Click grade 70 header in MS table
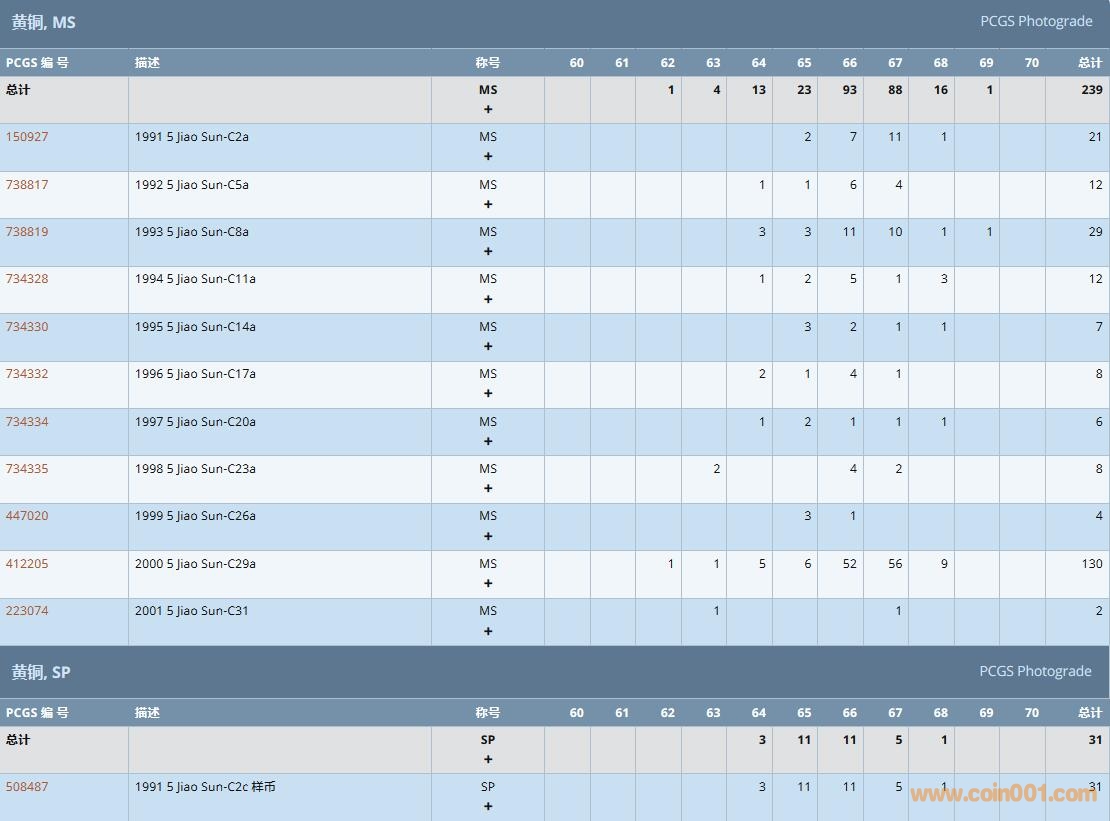This screenshot has width=1110, height=821. 1031,63
